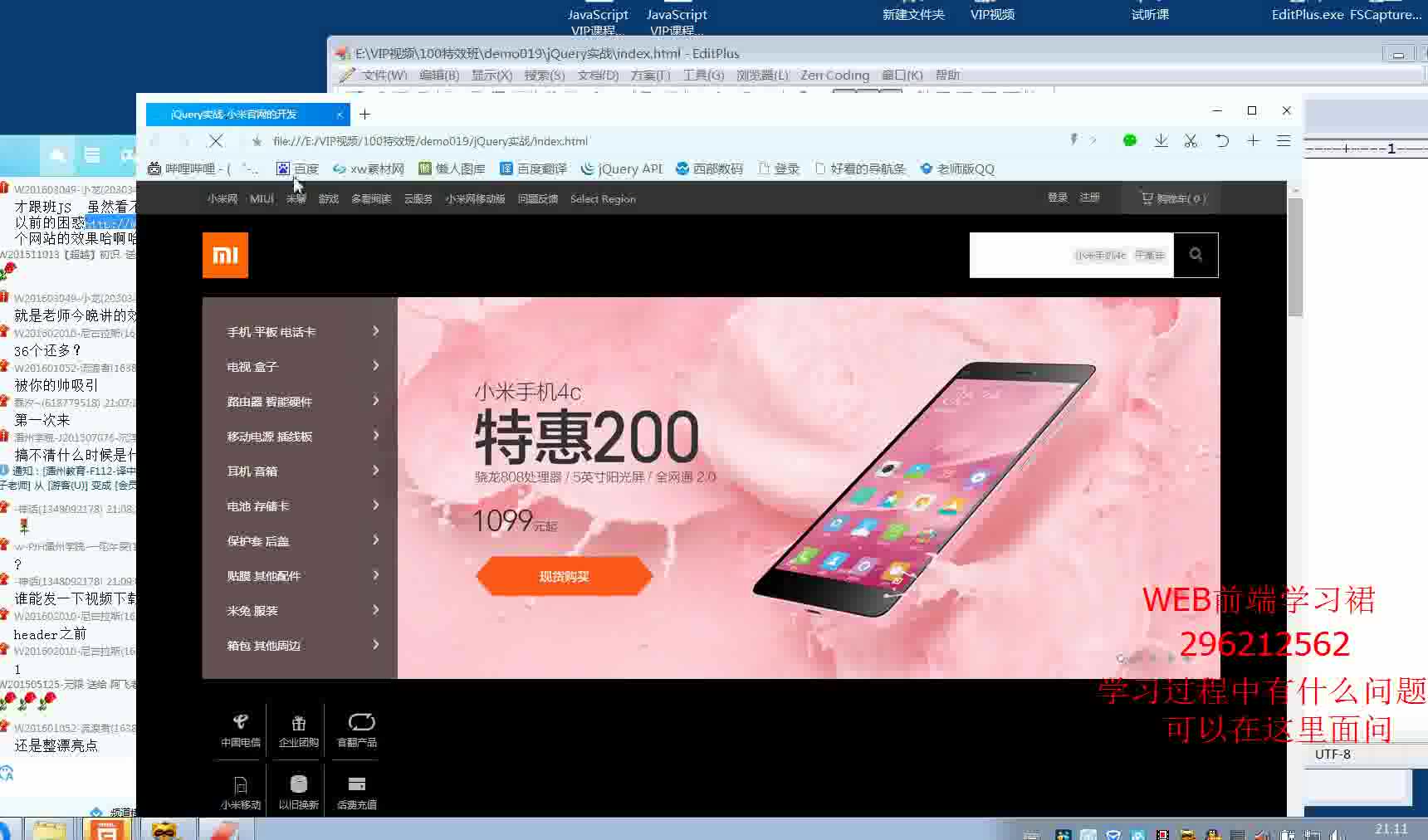This screenshot has height=840, width=1428.
Task: Close the jQuery实战 browser tab
Action: 339,115
